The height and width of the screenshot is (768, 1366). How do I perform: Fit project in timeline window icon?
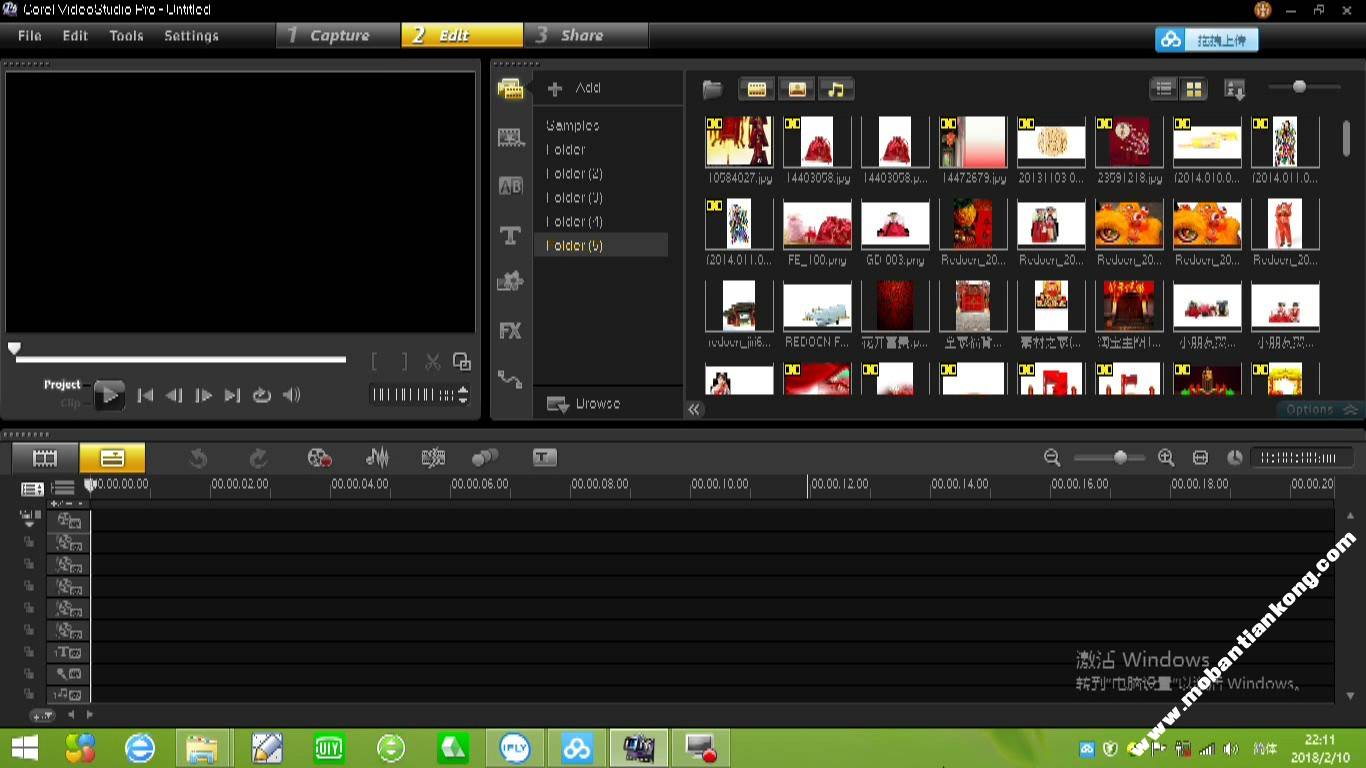[1200, 458]
